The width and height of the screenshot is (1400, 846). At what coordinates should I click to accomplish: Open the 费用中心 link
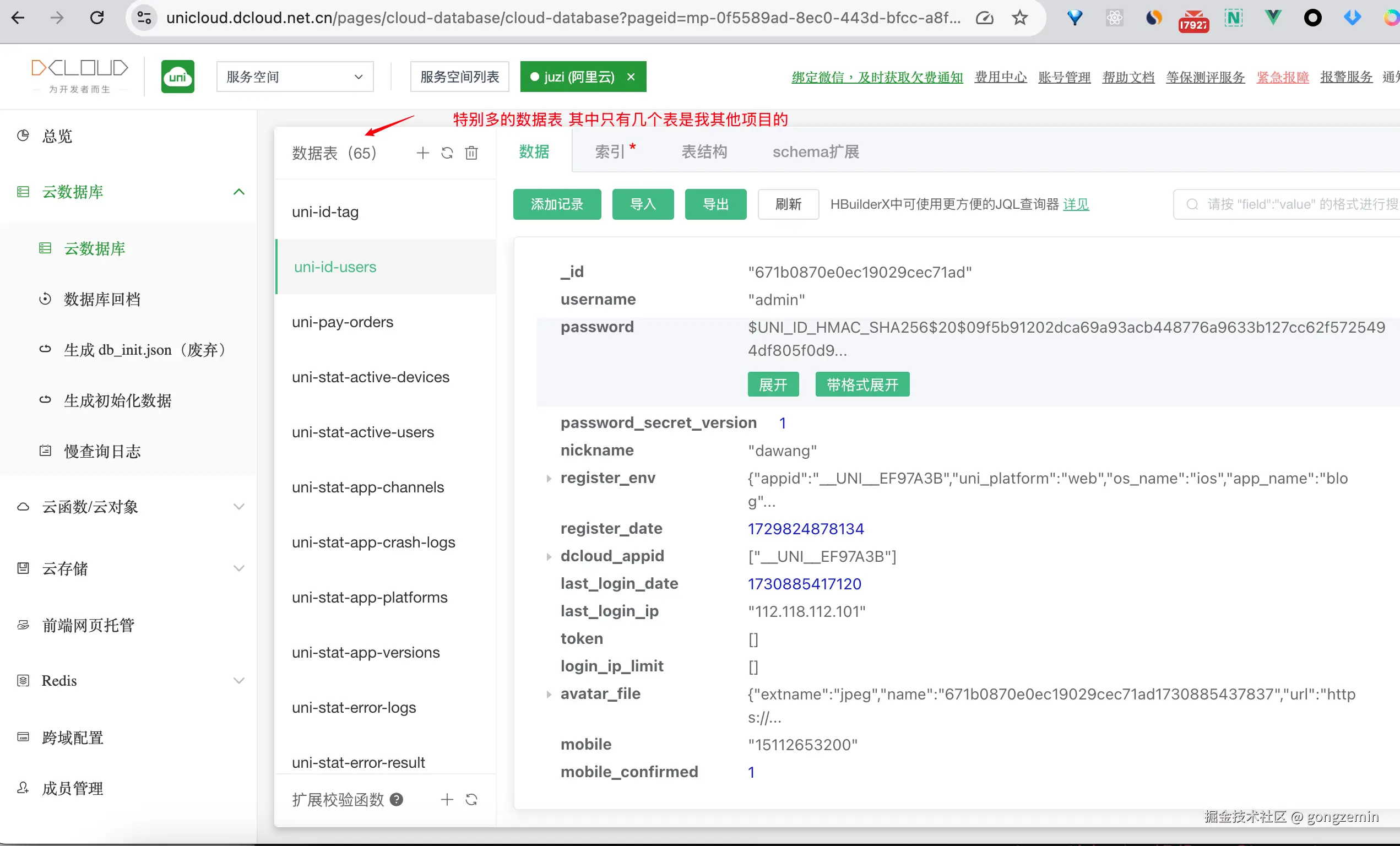point(1000,77)
